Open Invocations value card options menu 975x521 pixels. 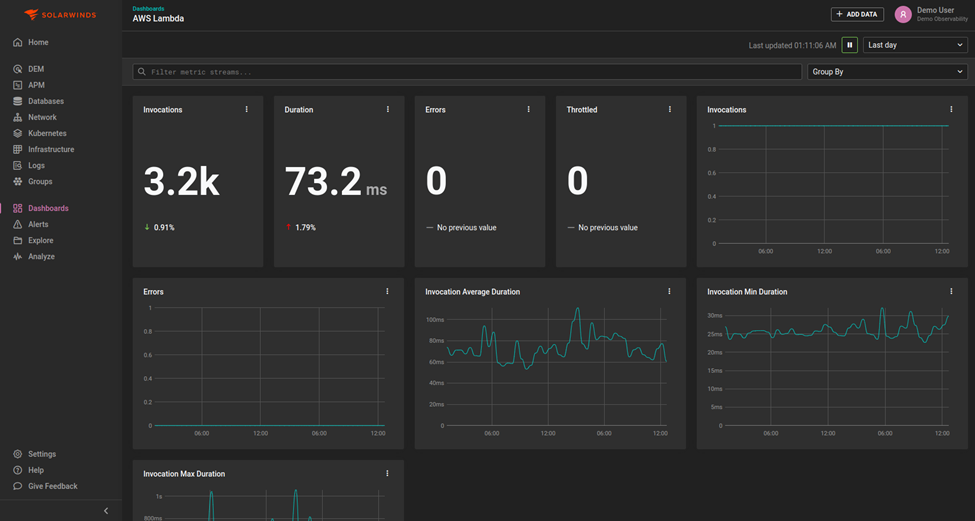click(247, 109)
